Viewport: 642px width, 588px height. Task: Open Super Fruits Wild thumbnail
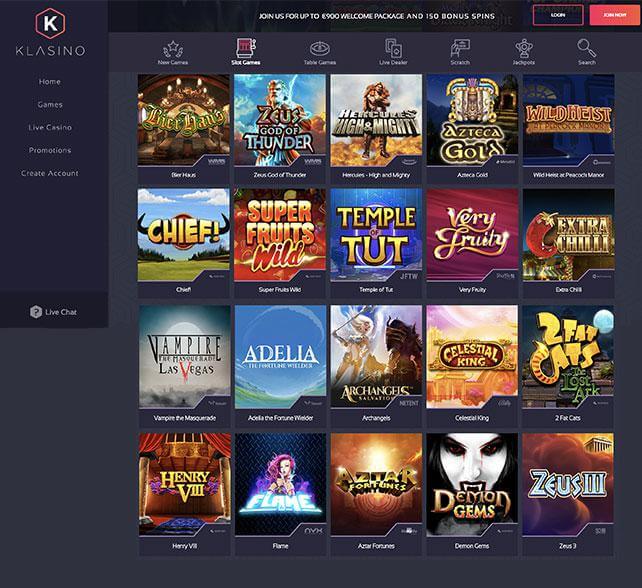280,235
